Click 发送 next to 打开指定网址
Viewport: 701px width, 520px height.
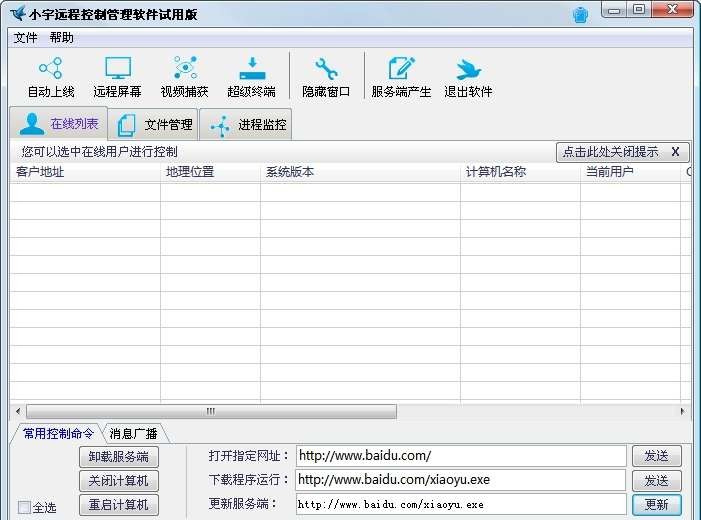point(657,456)
